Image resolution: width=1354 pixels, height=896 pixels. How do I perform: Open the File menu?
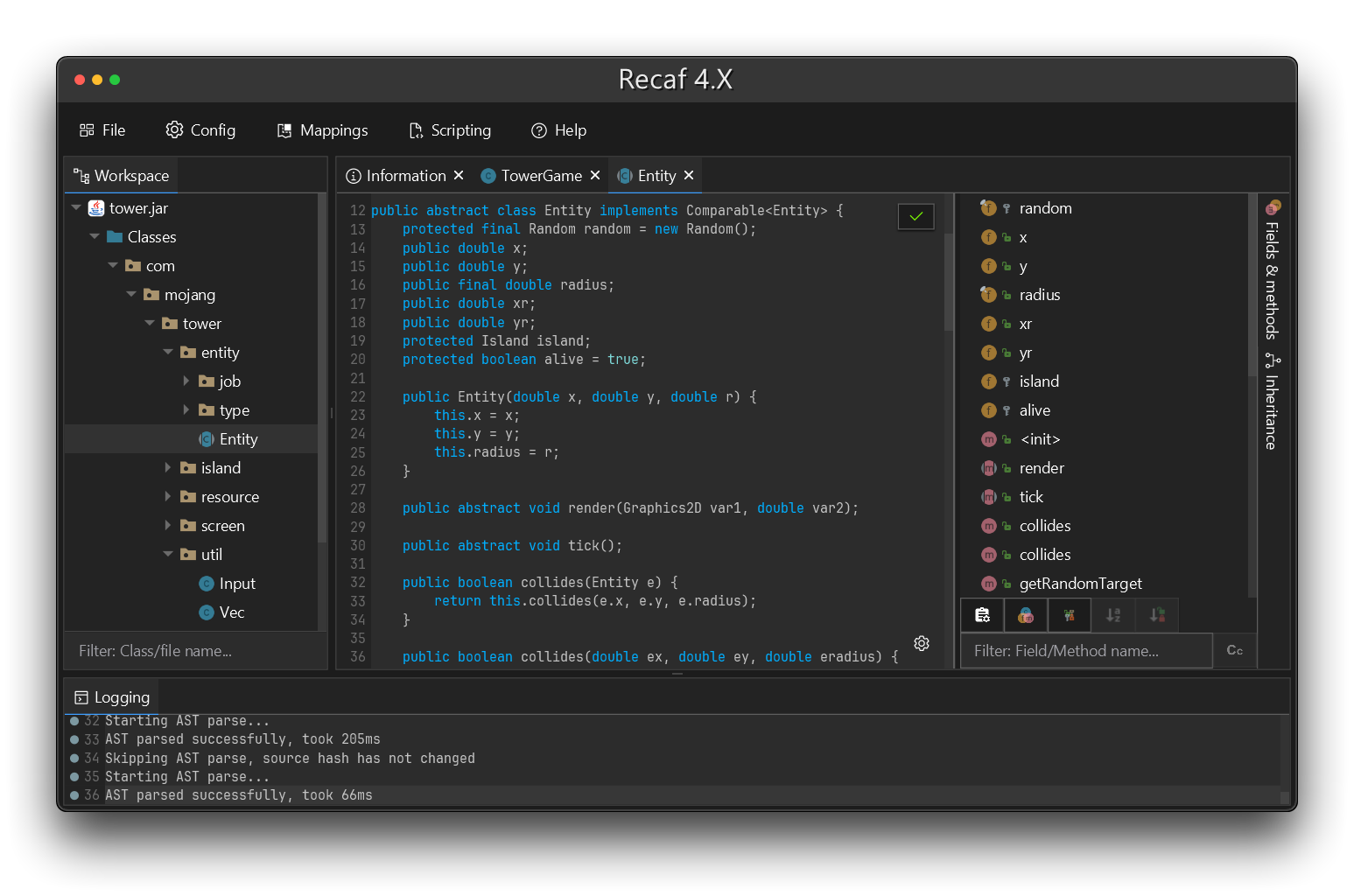pos(102,130)
